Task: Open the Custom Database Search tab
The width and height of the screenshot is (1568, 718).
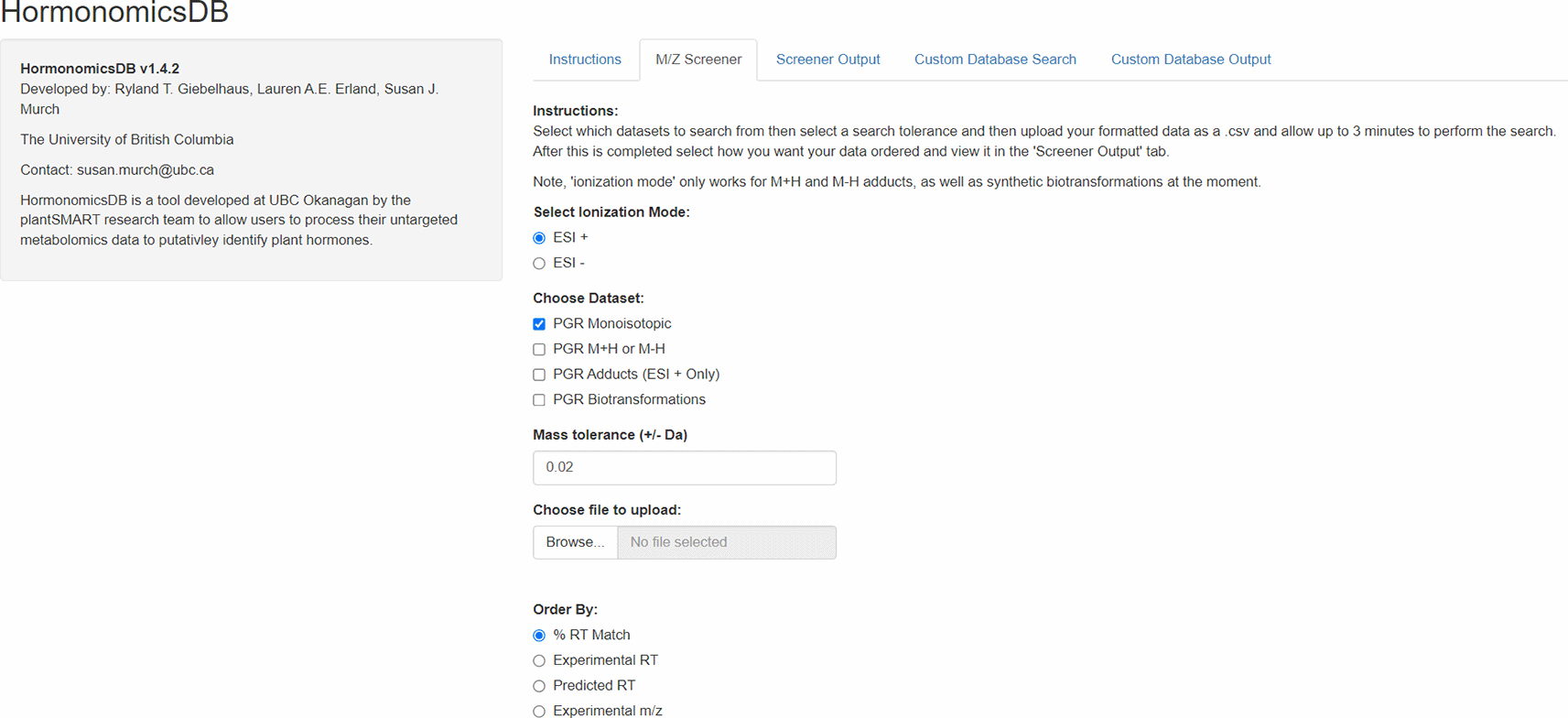Action: coord(995,60)
